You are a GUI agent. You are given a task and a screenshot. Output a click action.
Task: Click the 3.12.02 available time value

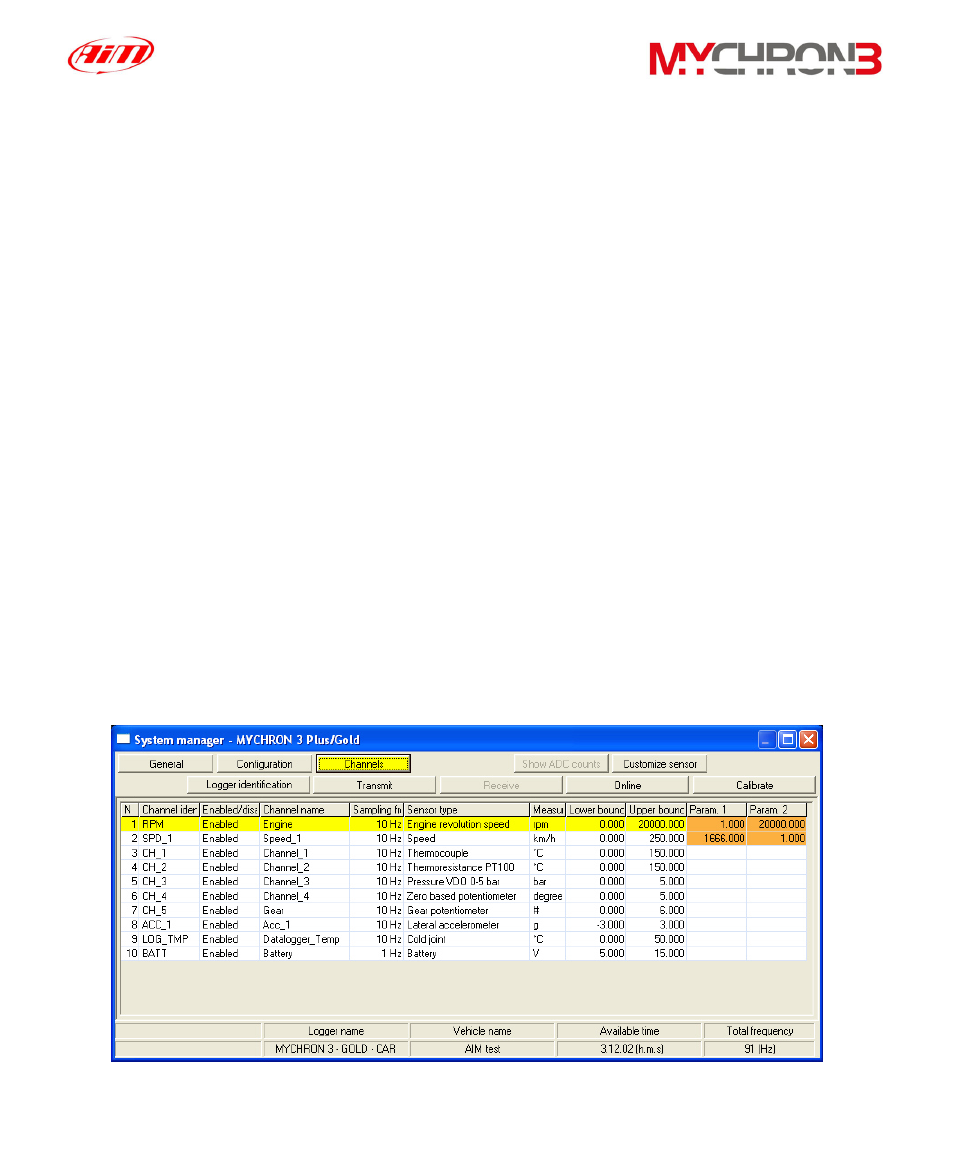[x=629, y=1049]
